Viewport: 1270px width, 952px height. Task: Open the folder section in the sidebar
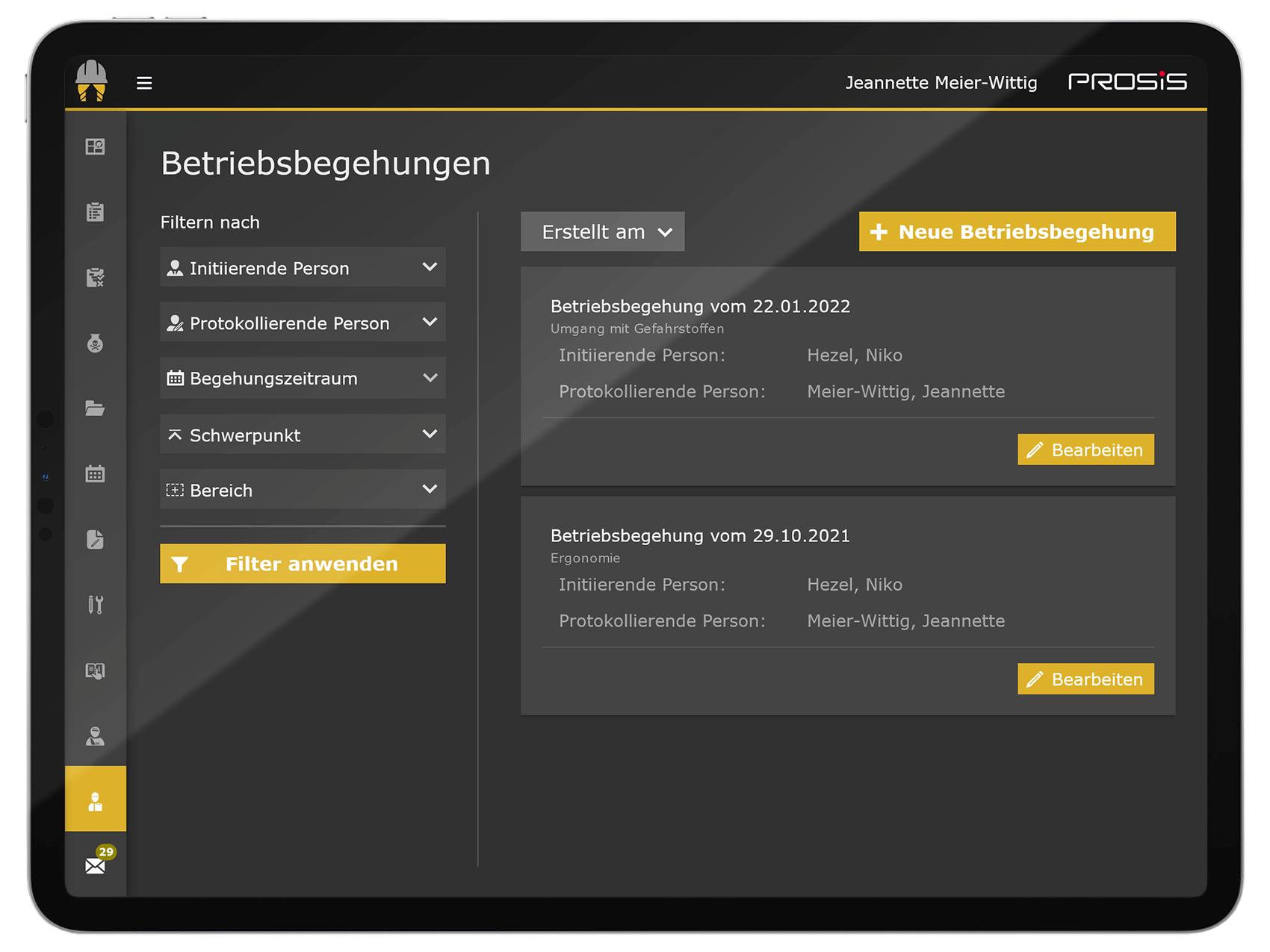pos(96,409)
